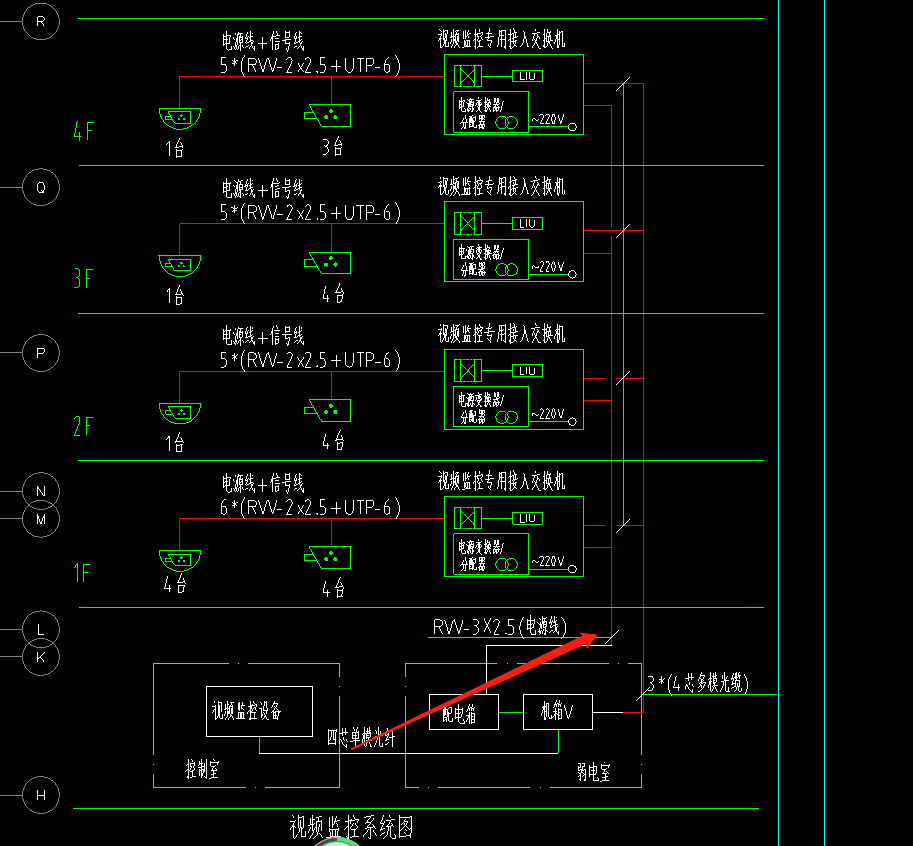The image size is (913, 846).
Task: Click the 5*(RVV-2x2.5+UTP-6) cable text on 4F
Action: pyautogui.click(x=310, y=66)
